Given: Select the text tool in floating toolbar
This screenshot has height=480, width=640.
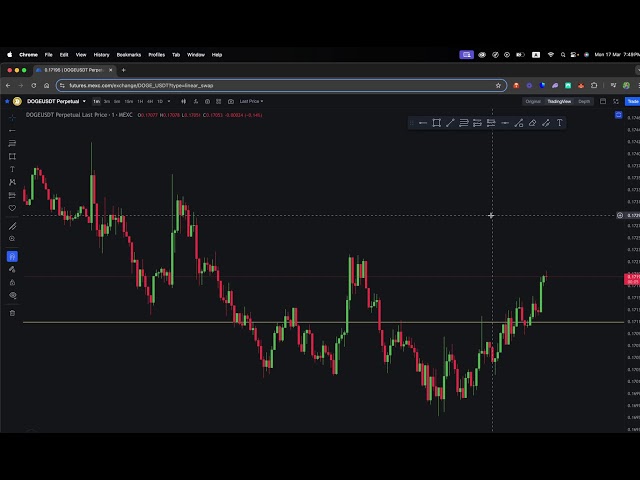Looking at the screenshot, I should [x=559, y=123].
